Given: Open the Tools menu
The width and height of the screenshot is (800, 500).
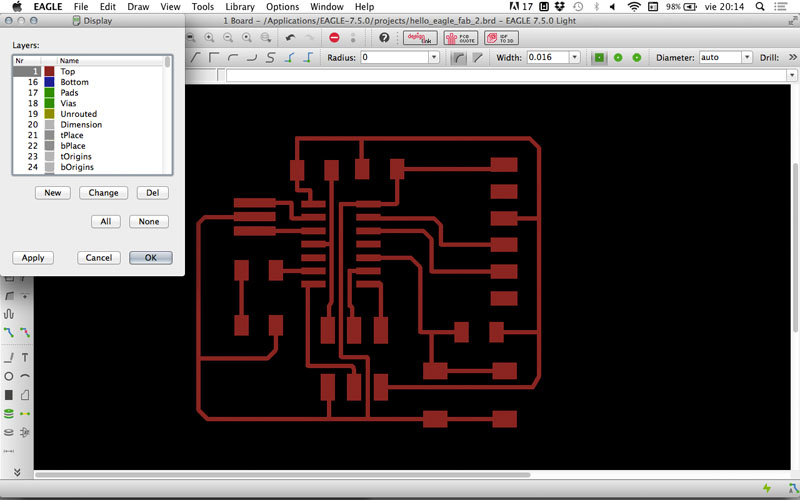Looking at the screenshot, I should 203,7.
